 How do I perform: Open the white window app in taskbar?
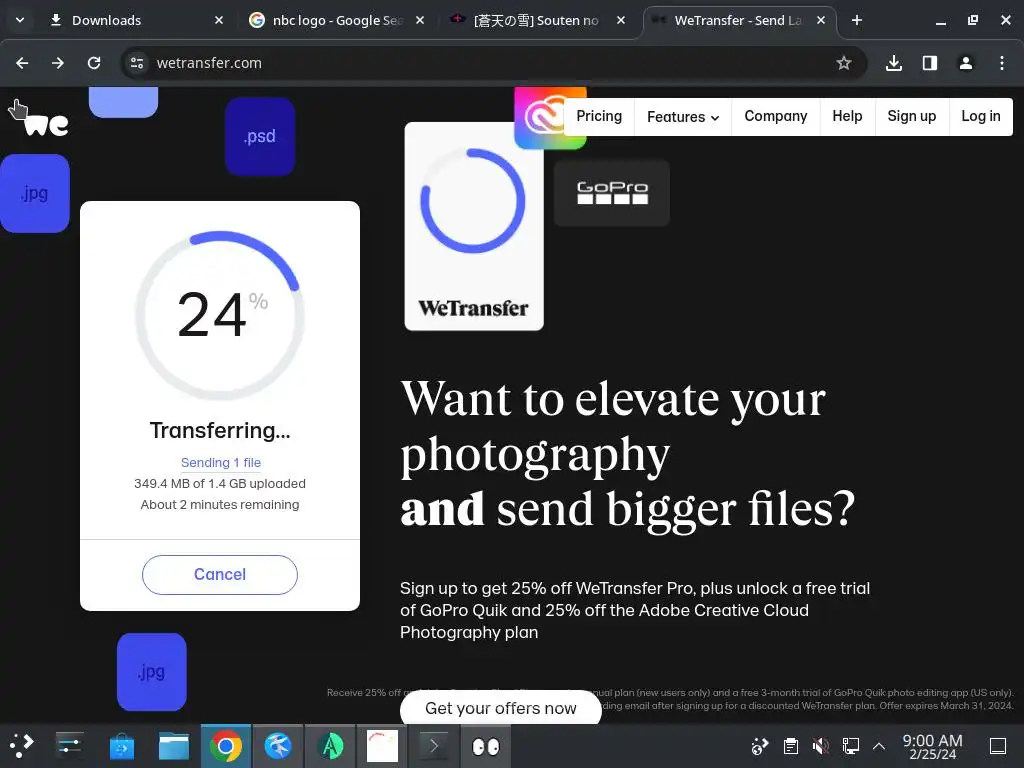382,746
